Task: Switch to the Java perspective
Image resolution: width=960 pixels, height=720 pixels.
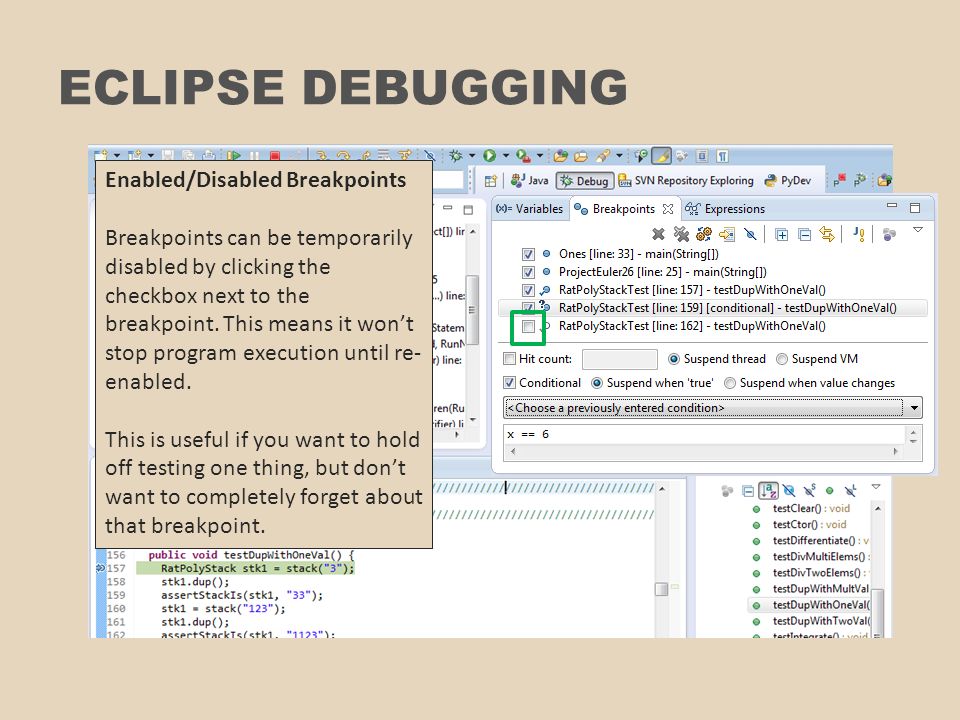Action: pos(530,181)
